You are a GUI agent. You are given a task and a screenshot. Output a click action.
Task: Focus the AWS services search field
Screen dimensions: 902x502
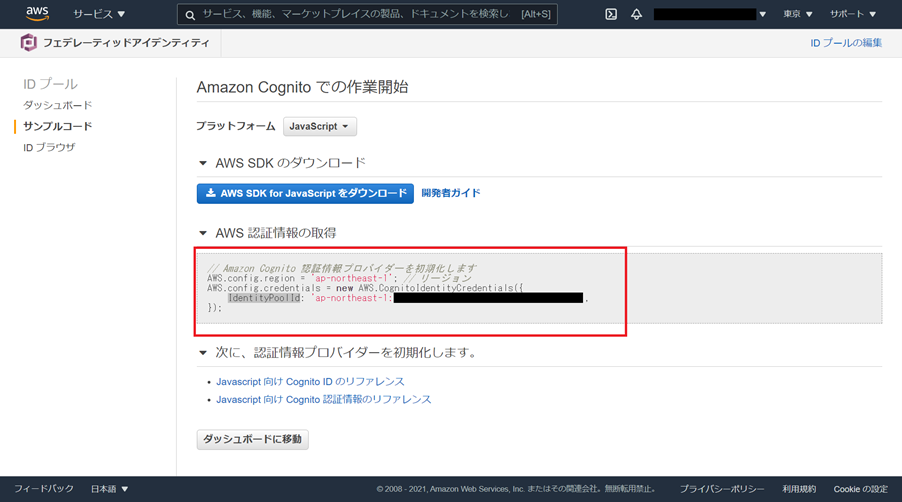click(367, 14)
